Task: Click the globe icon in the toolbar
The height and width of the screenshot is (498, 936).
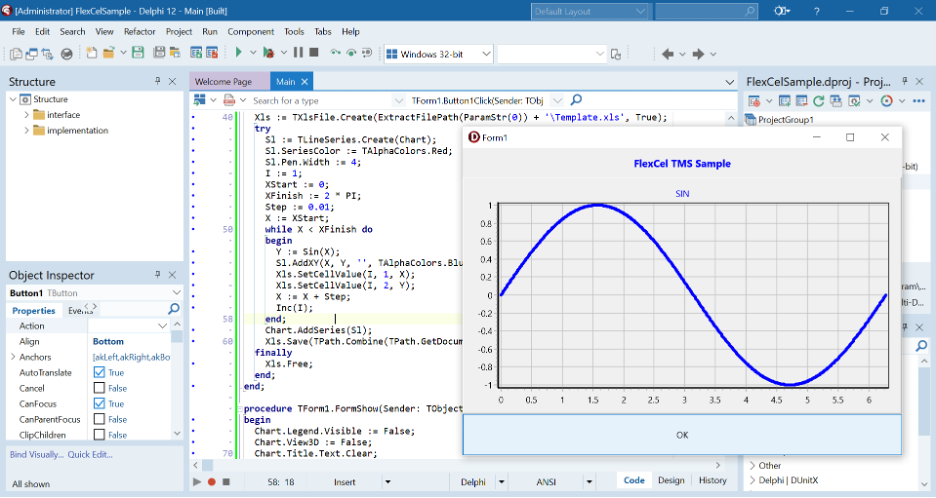Action: (x=67, y=54)
